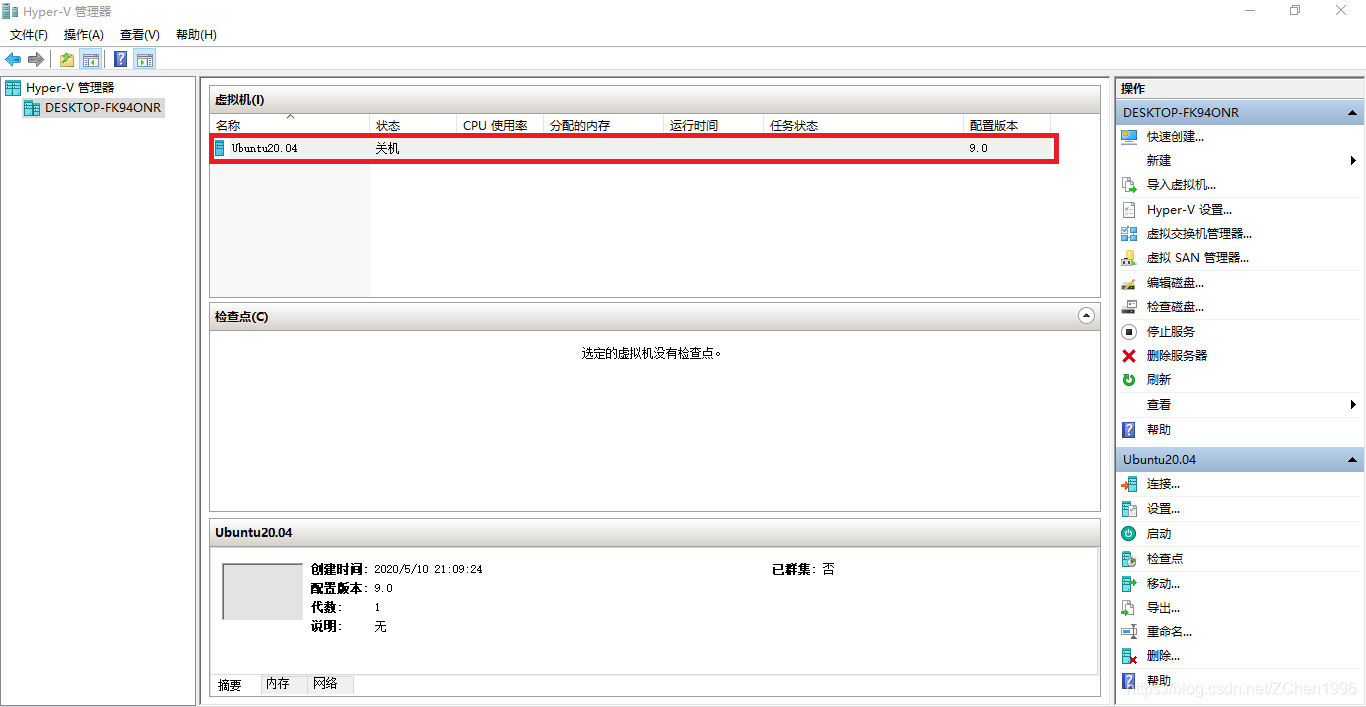Click the 帮助 link under Ubuntu20.04 actions
The width and height of the screenshot is (1366, 707).
coord(1158,681)
